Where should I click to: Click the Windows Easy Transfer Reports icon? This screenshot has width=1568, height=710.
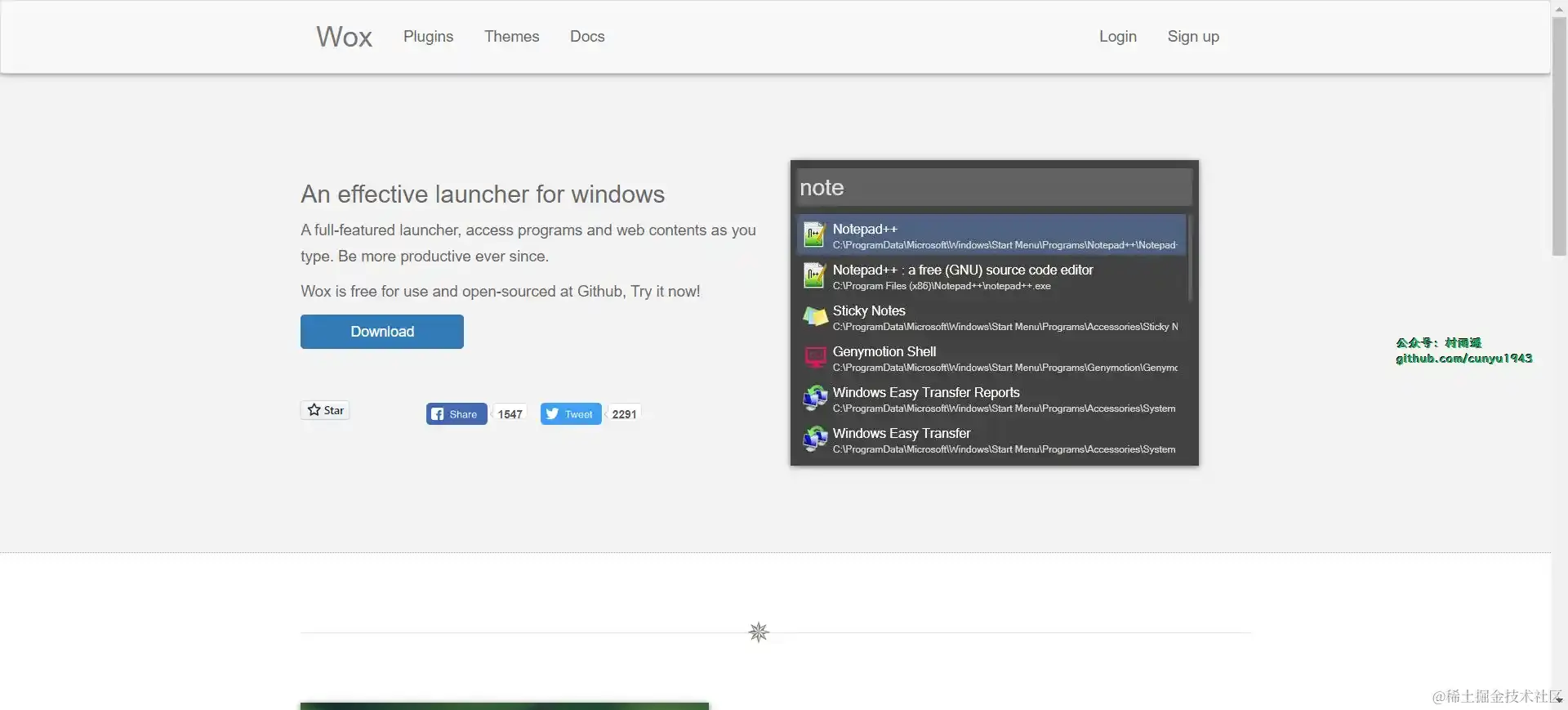point(815,399)
